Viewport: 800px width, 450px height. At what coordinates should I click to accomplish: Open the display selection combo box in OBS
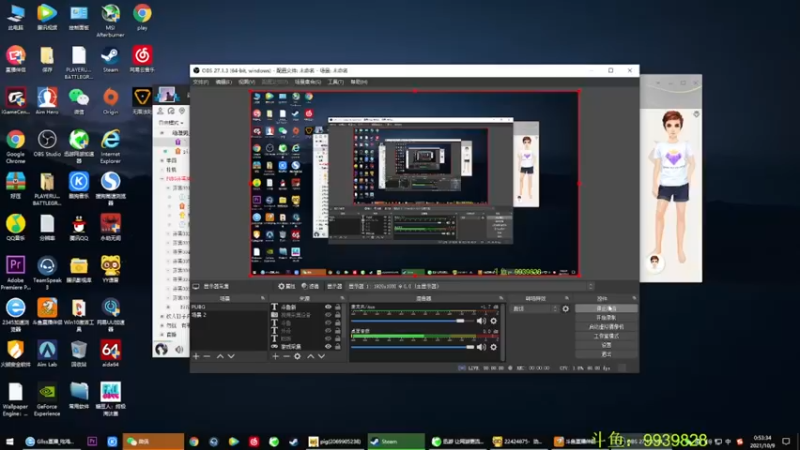pyautogui.click(x=470, y=286)
